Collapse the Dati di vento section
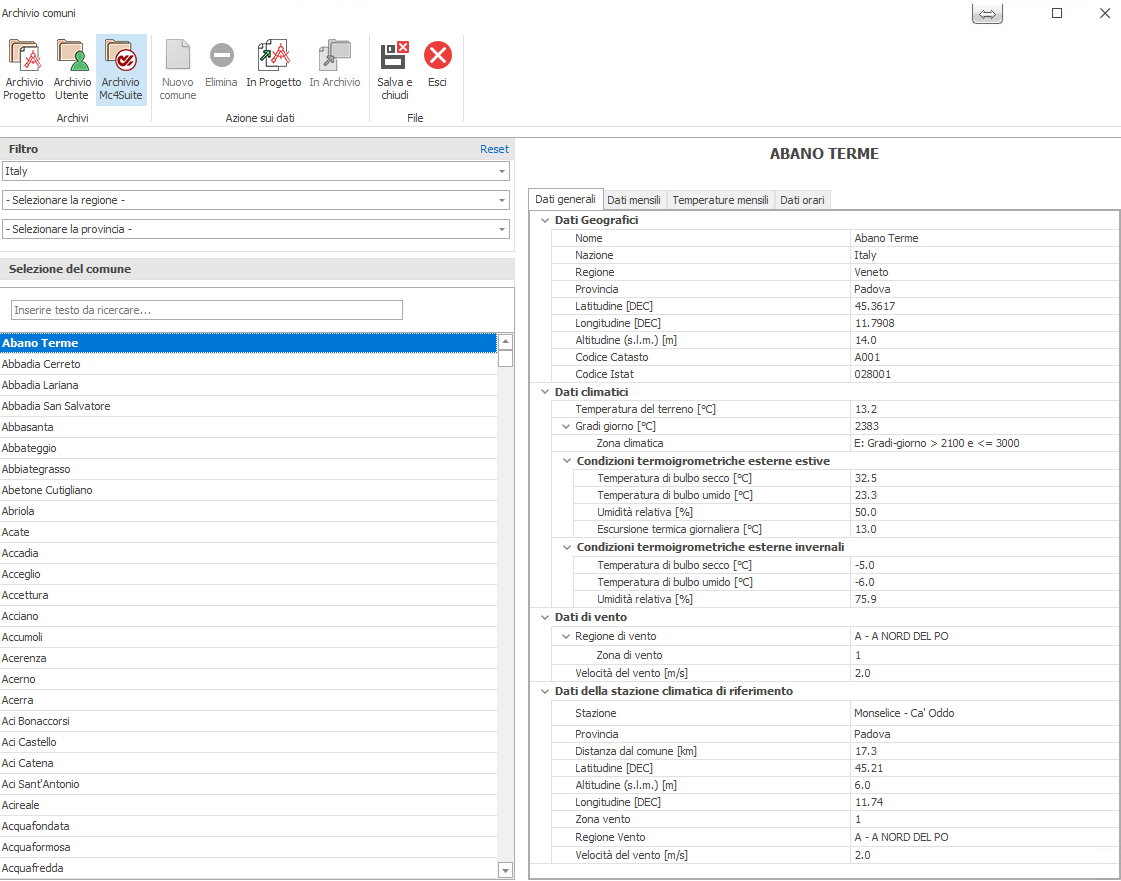Viewport: 1121px width, 881px height. coord(544,618)
